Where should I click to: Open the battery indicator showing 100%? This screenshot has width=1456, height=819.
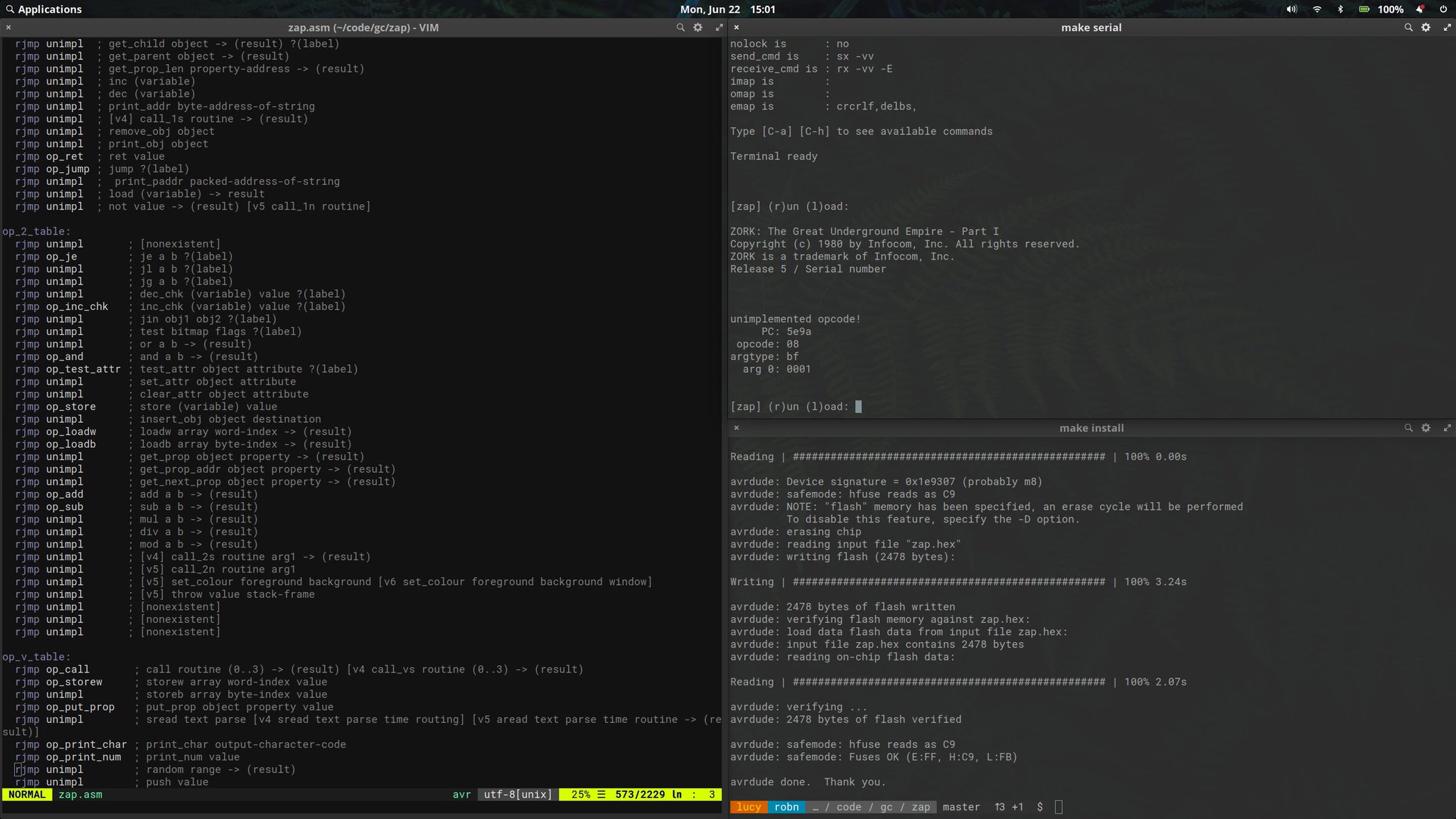(x=1381, y=9)
